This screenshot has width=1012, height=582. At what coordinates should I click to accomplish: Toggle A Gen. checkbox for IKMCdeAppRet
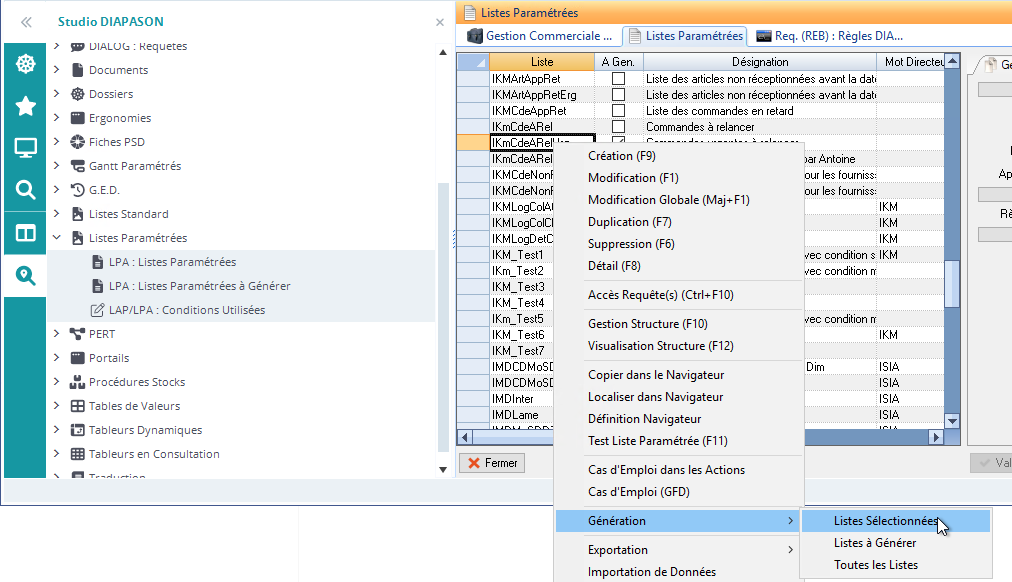coord(618,111)
